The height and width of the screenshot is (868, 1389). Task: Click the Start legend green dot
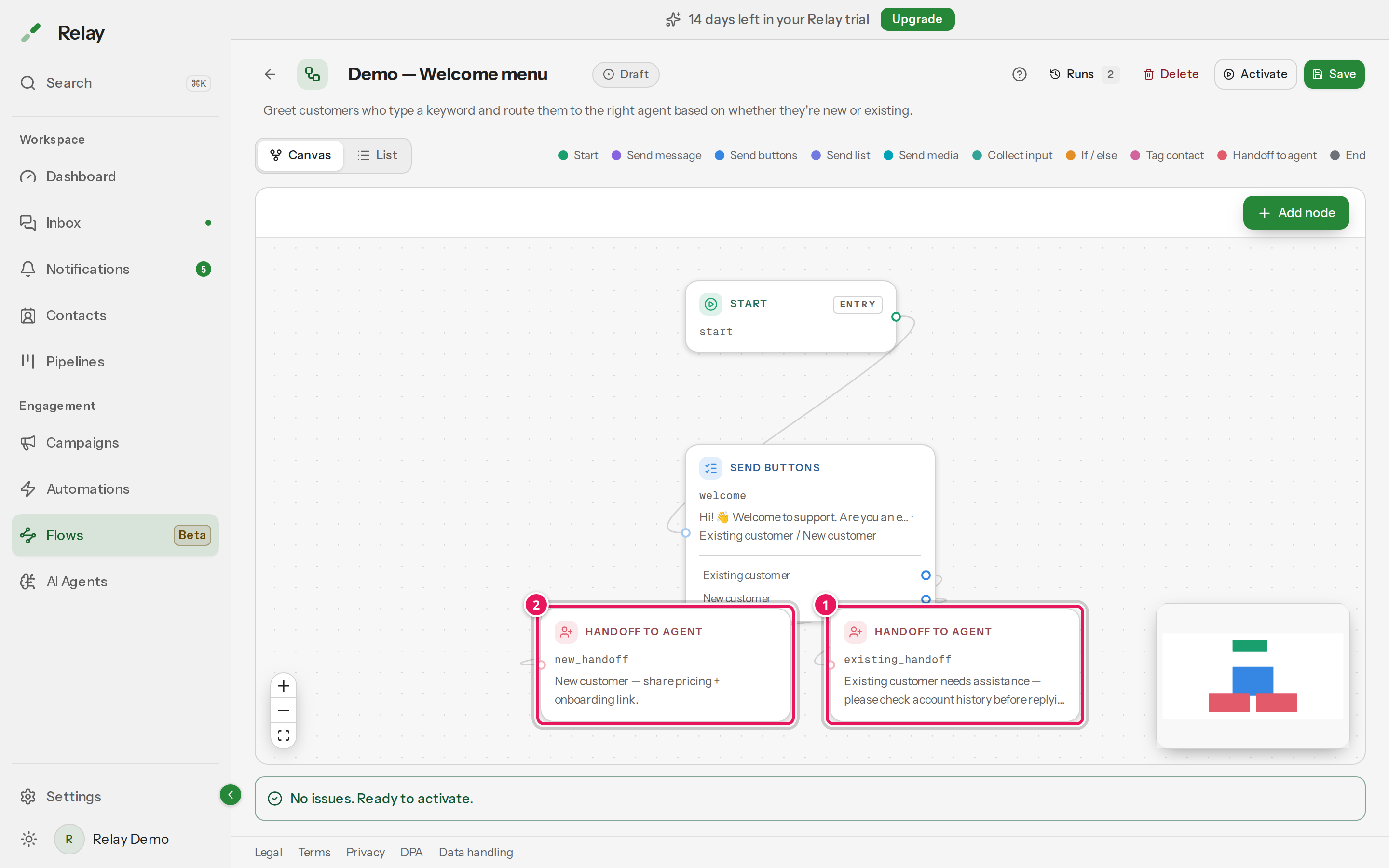tap(563, 156)
